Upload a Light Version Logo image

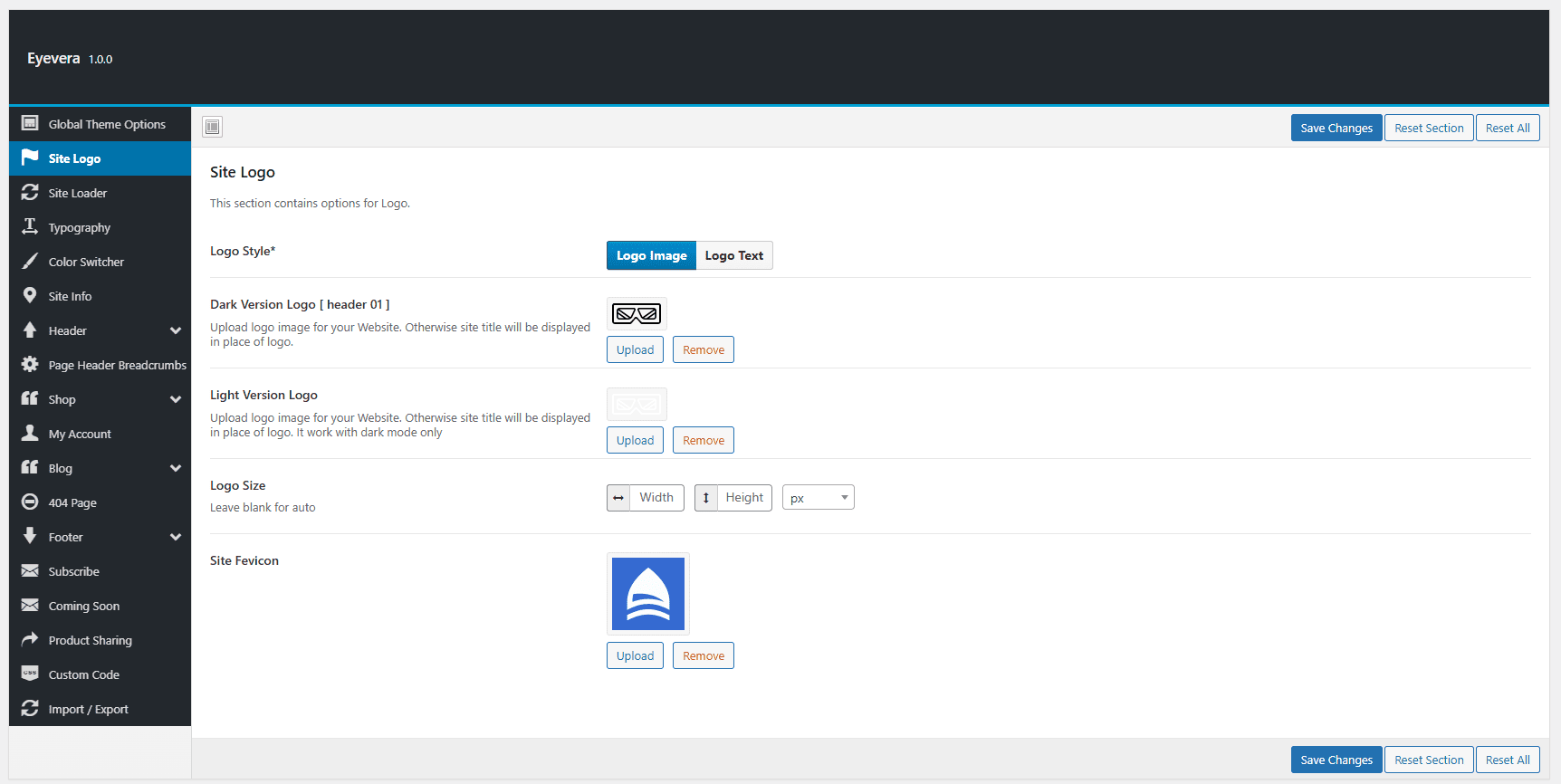pyautogui.click(x=635, y=440)
